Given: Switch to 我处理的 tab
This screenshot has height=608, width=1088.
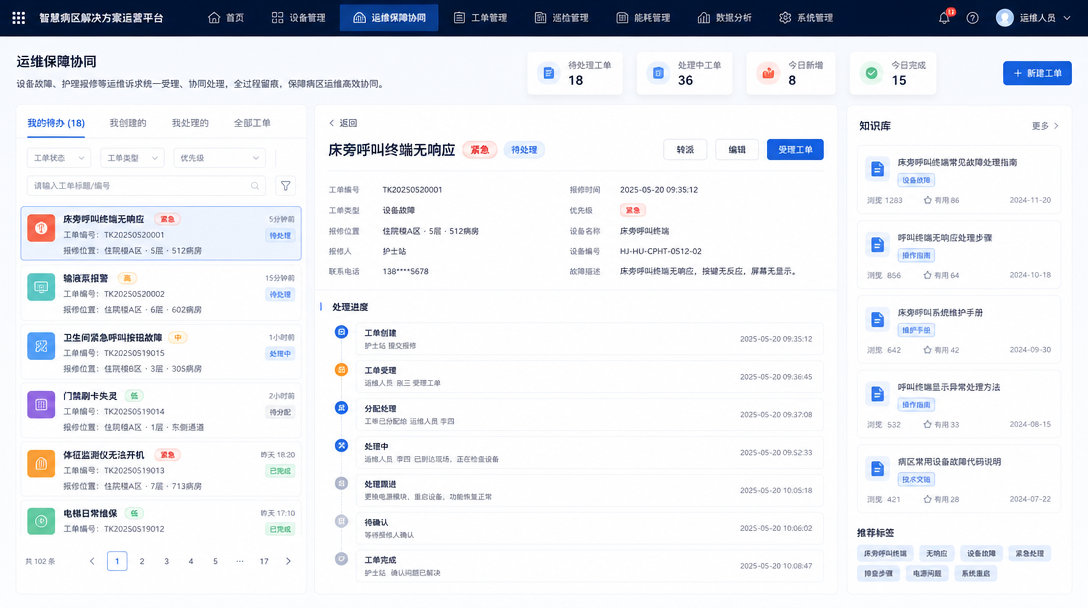Looking at the screenshot, I should 190,123.
